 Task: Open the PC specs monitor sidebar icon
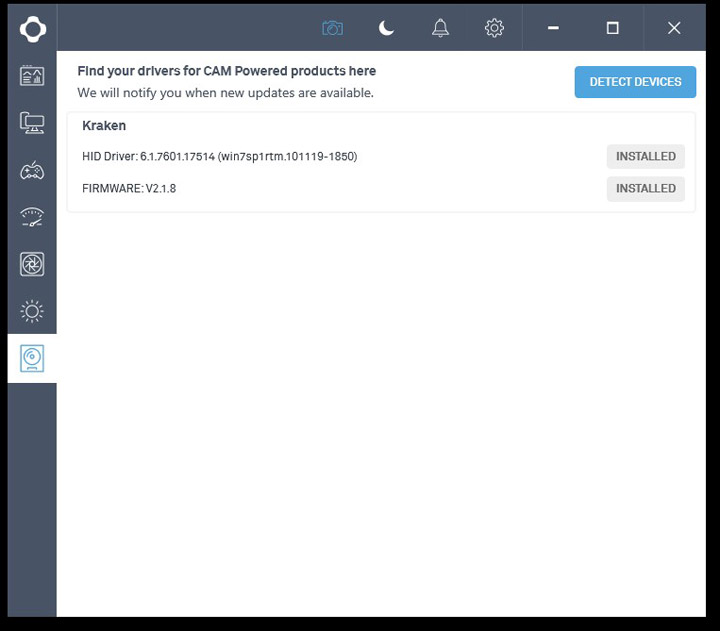click(32, 123)
